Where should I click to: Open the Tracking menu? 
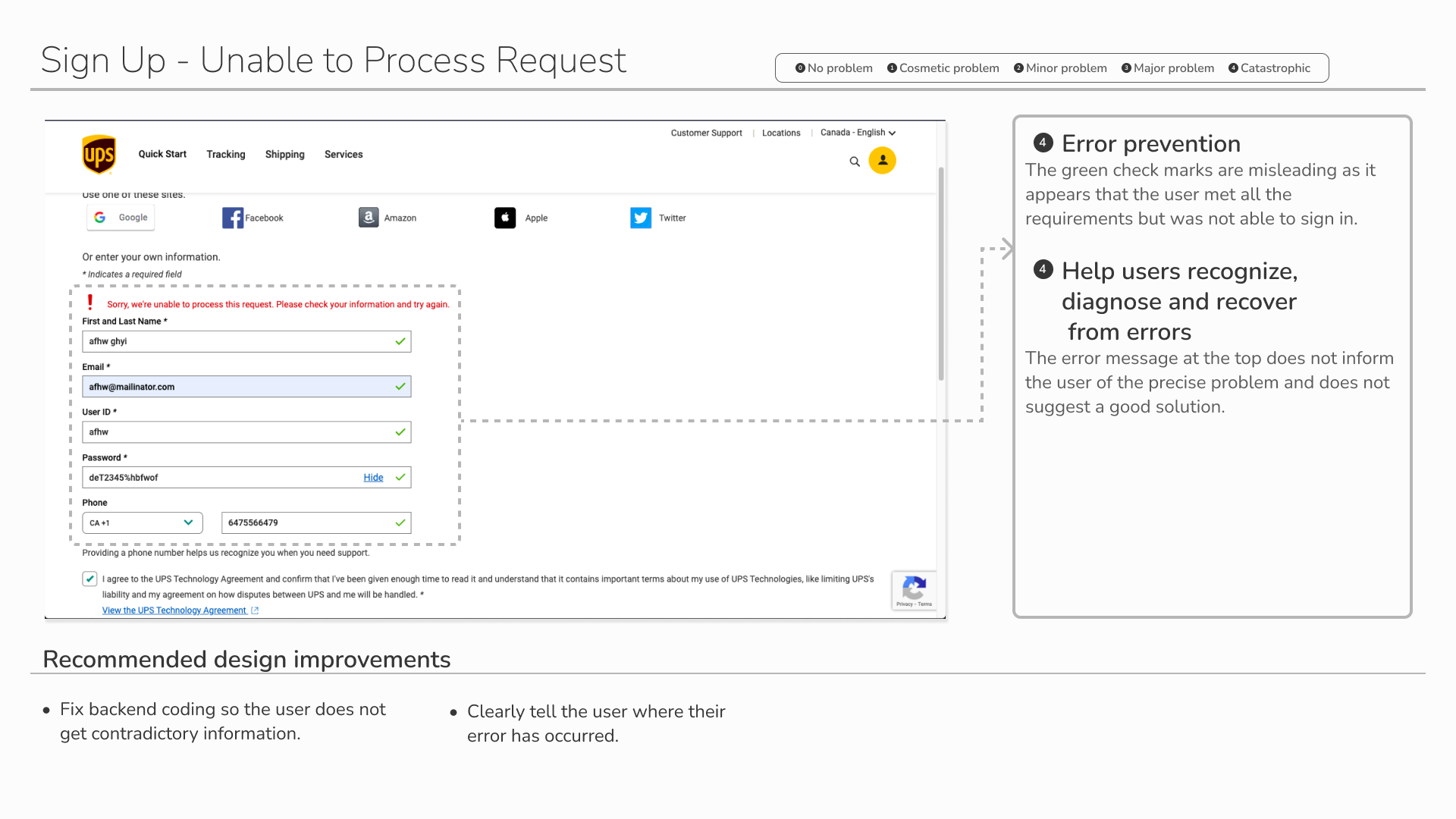[226, 155]
